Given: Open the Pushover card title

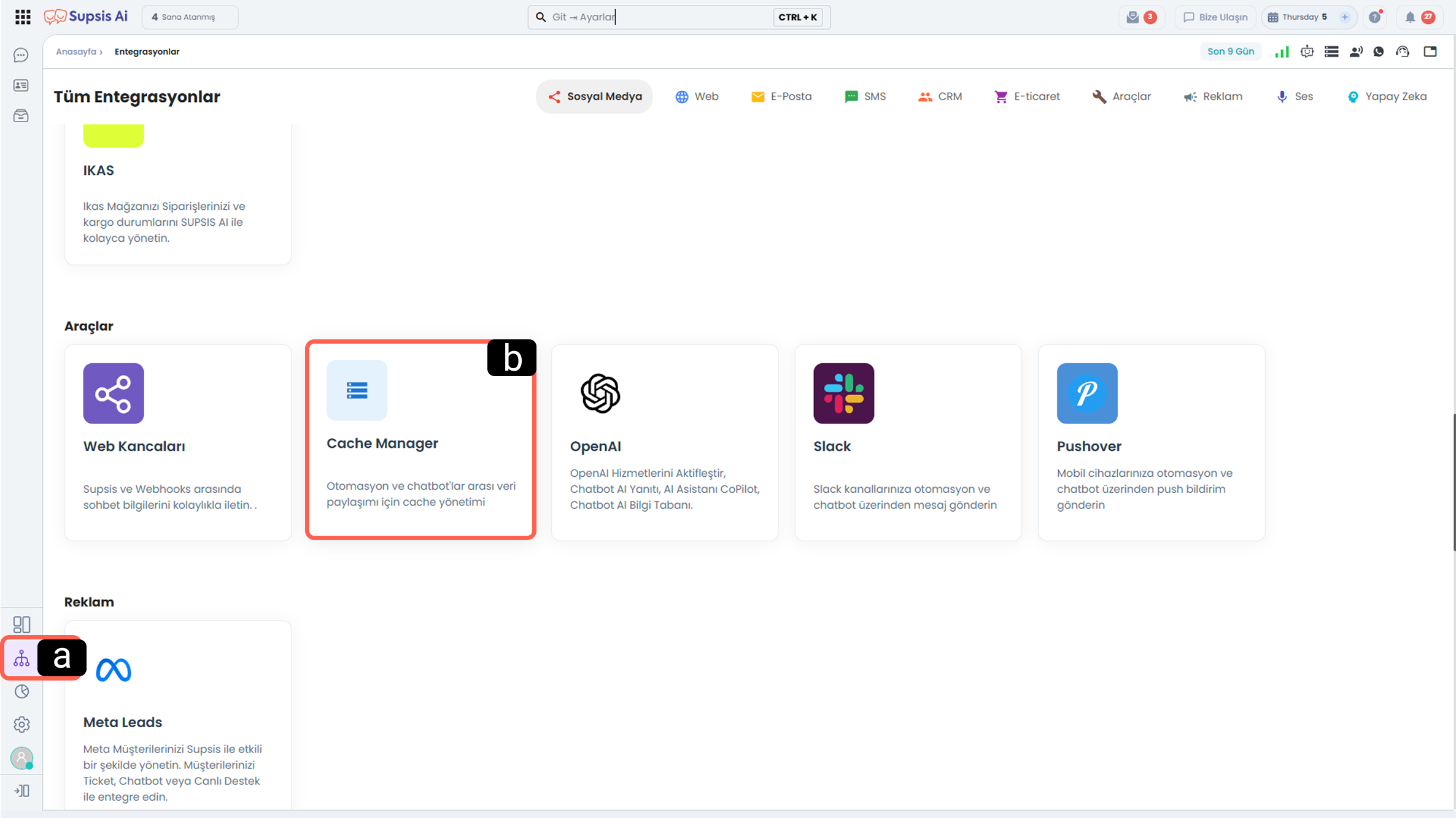Looking at the screenshot, I should pos(1089,446).
